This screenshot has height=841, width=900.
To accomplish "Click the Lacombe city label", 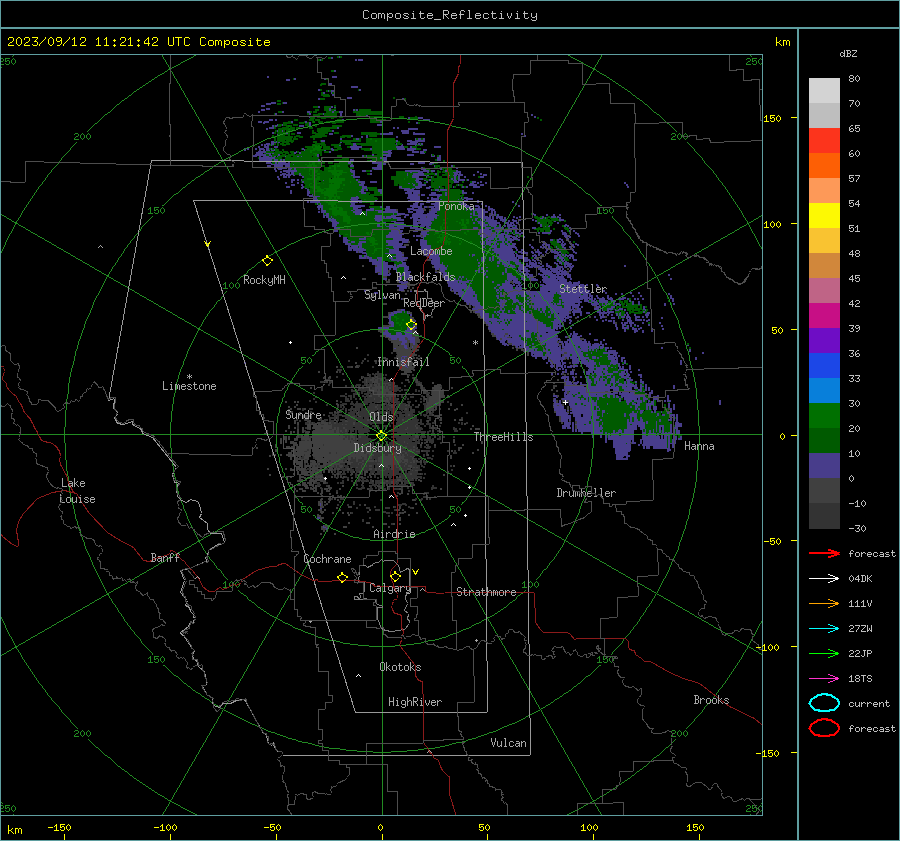I will coord(431,251).
